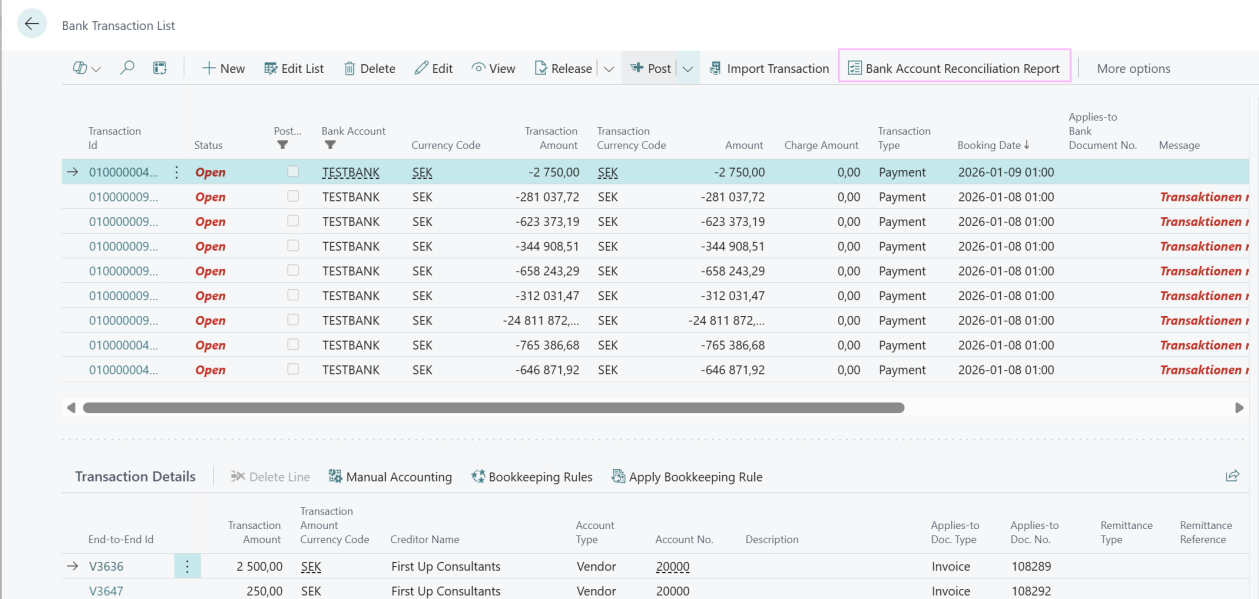
Task: Open row menu dots for the -2 750,00 transaction
Action: click(x=178, y=172)
